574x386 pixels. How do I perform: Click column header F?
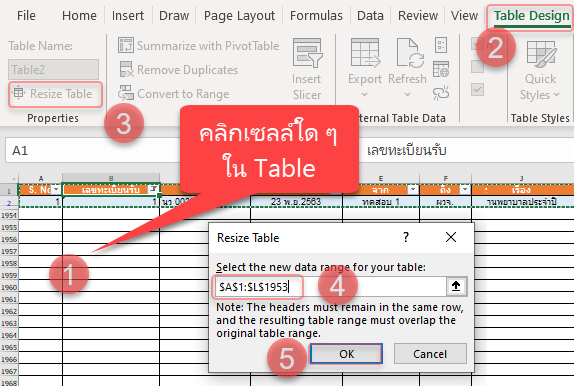tap(445, 178)
